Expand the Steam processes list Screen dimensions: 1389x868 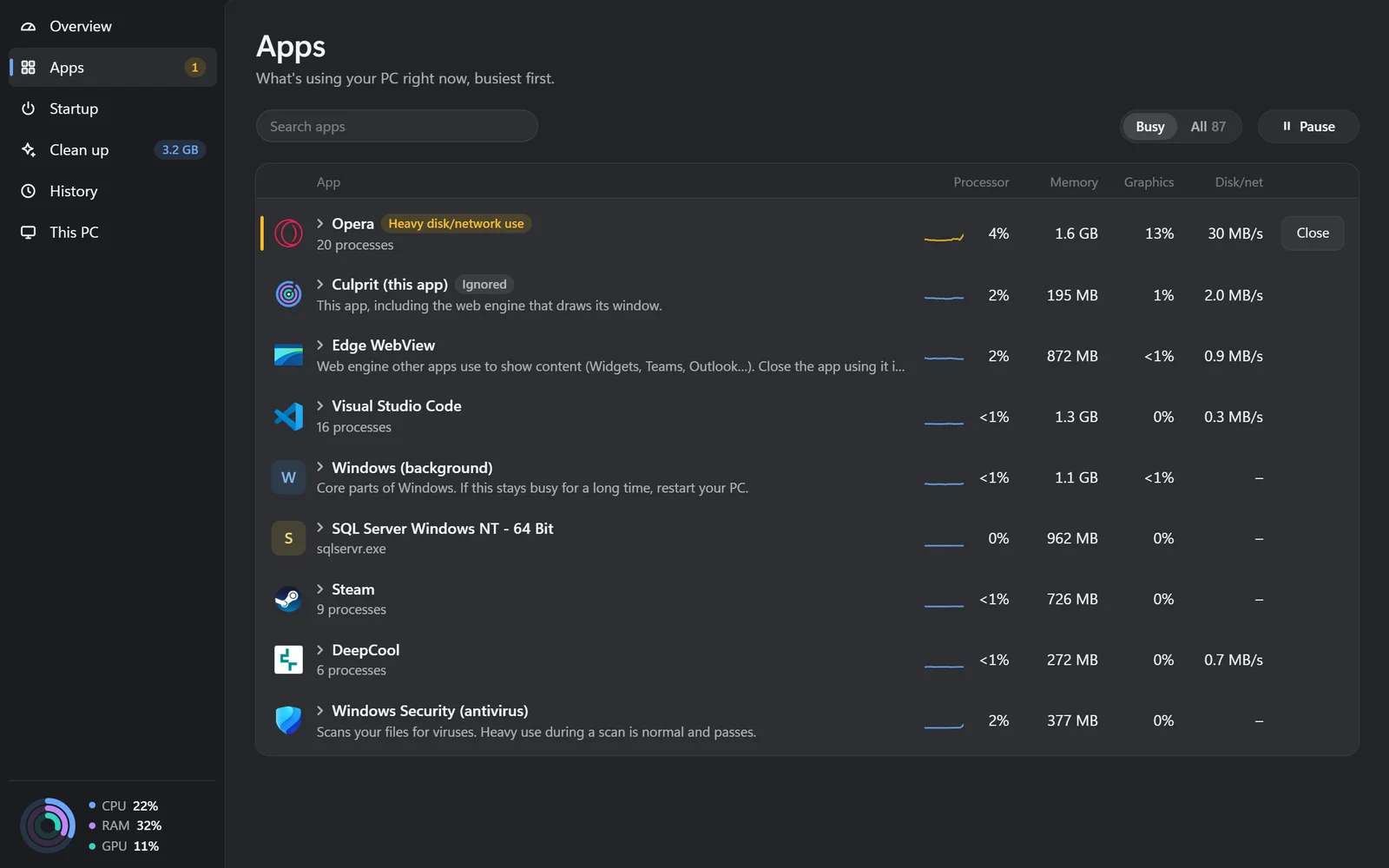(320, 589)
